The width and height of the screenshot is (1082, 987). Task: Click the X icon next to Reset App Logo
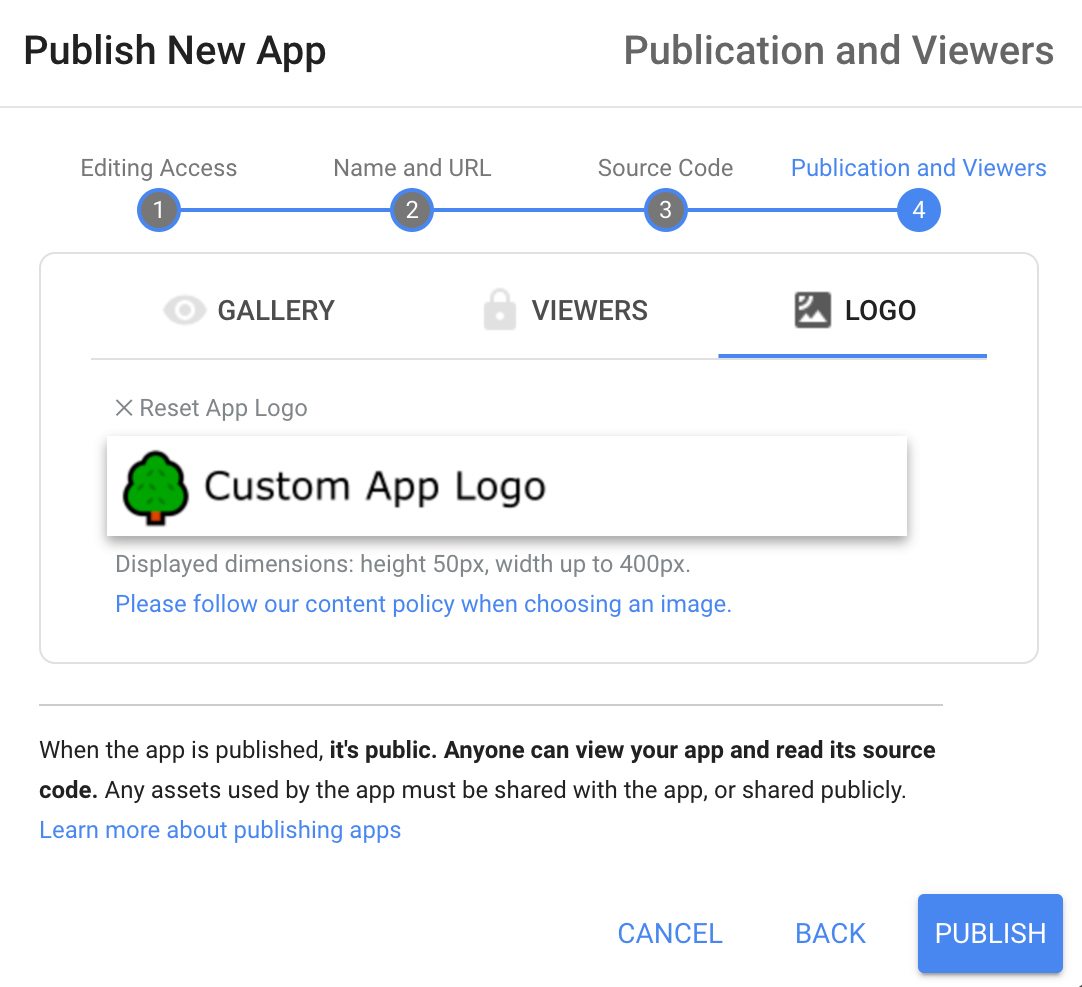[123, 407]
